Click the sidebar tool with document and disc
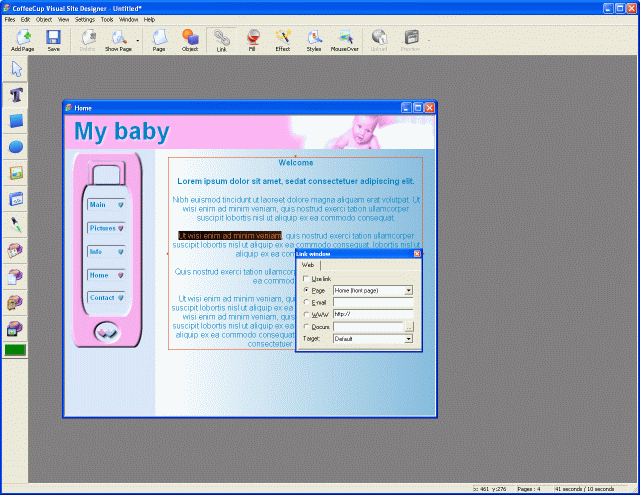The width and height of the screenshot is (640, 495). tap(16, 277)
